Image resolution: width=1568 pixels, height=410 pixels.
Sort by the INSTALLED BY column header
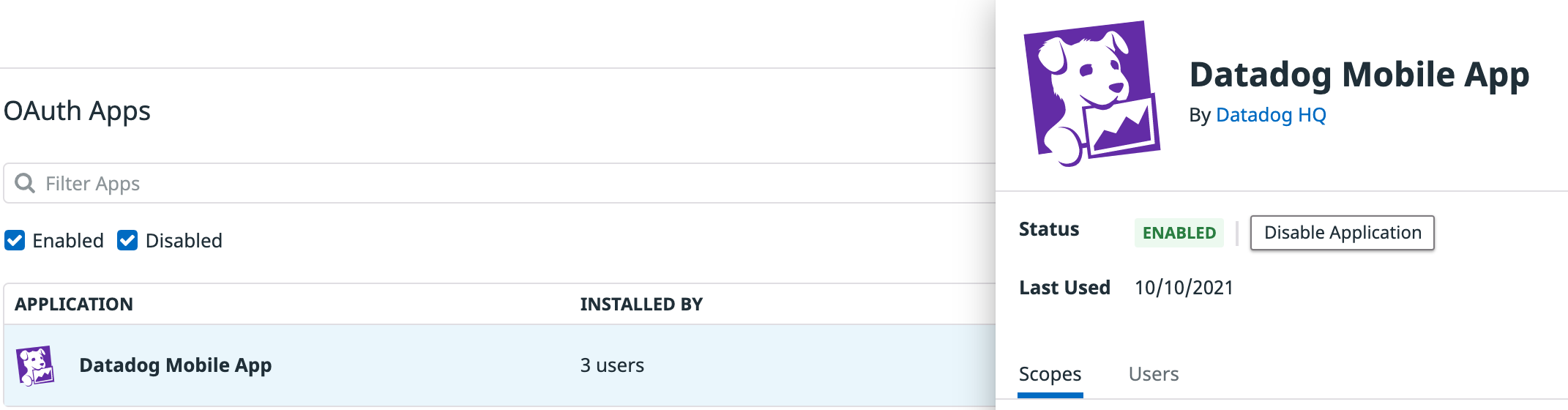(x=641, y=305)
